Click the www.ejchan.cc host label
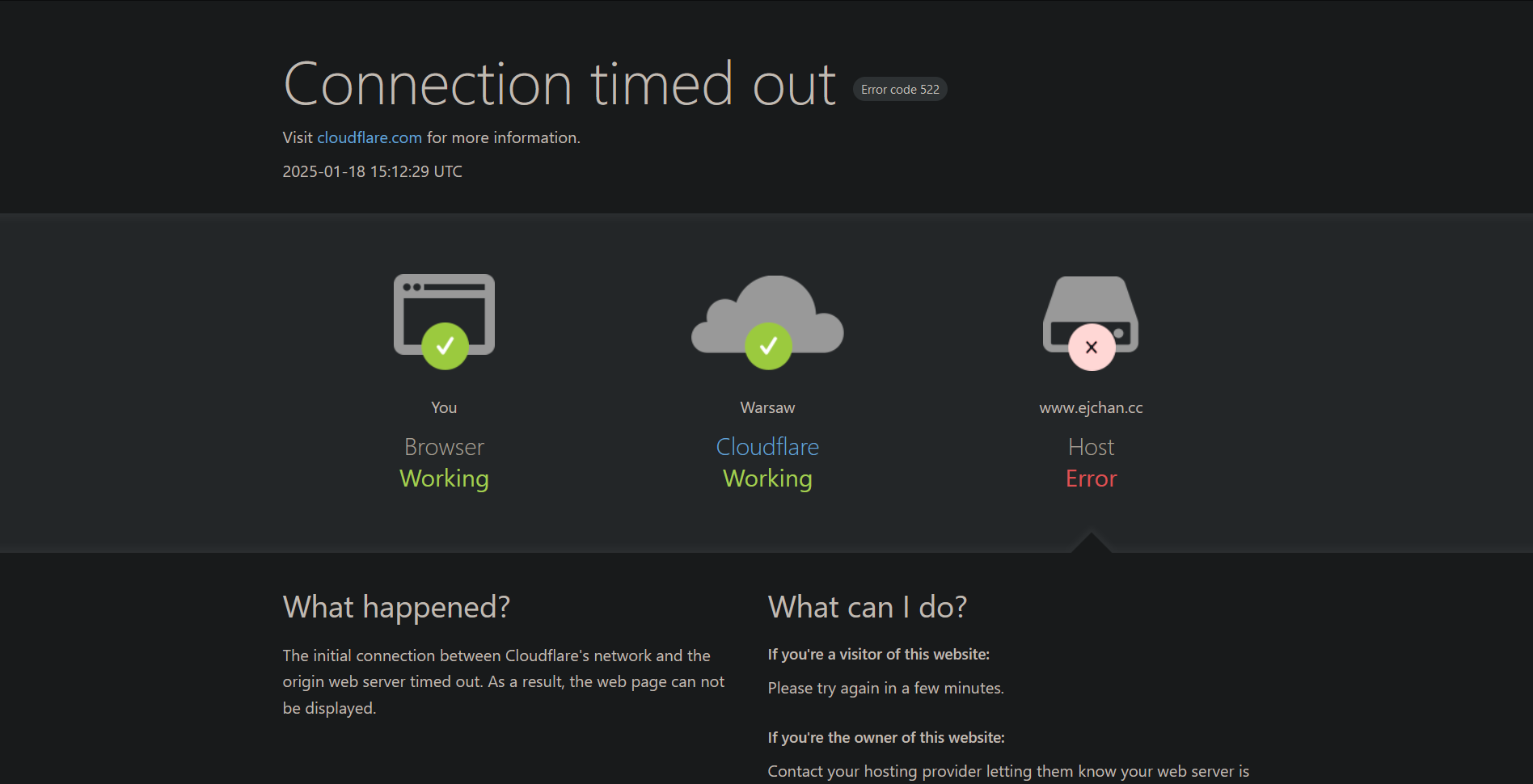The image size is (1533, 784). [1091, 407]
